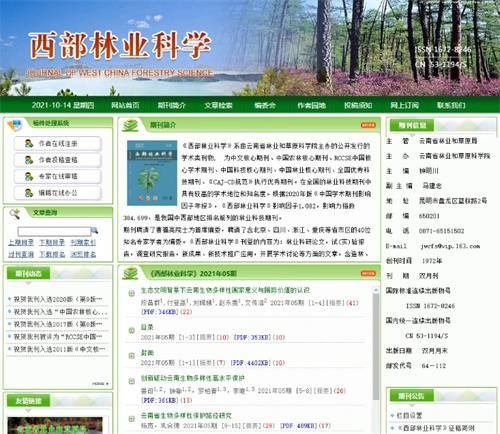Click the magnifier search button beside the query box
The image size is (500, 434).
[95, 230]
